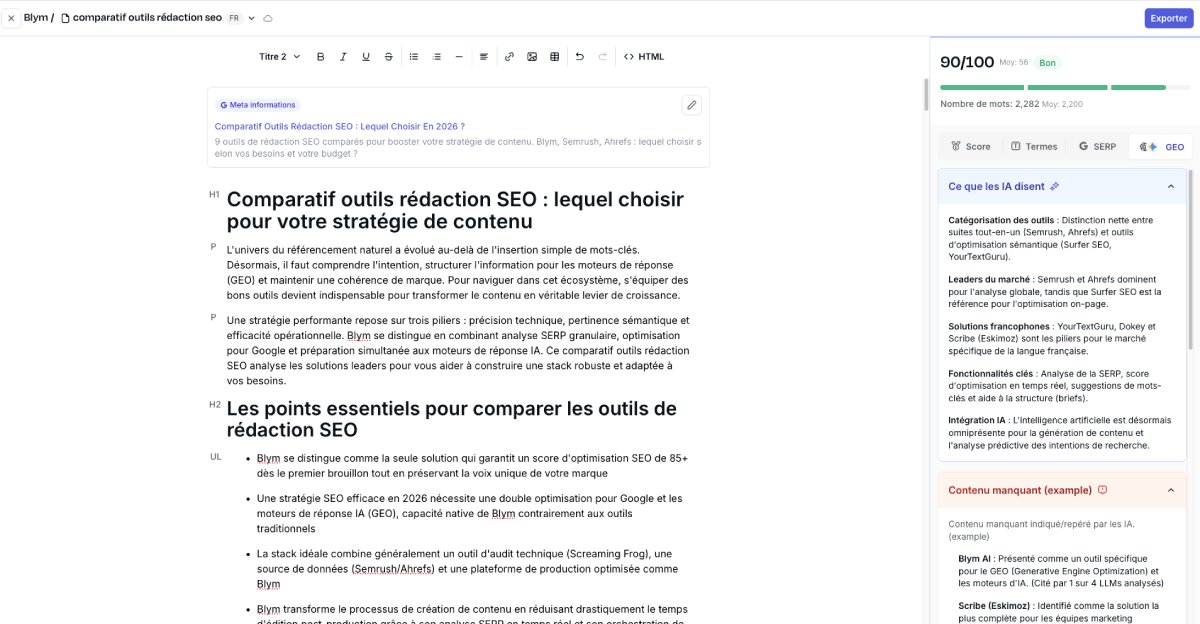Click the 'Nombre de mots: 2,282' count
Screen dimensions: 1200x624
(990, 104)
